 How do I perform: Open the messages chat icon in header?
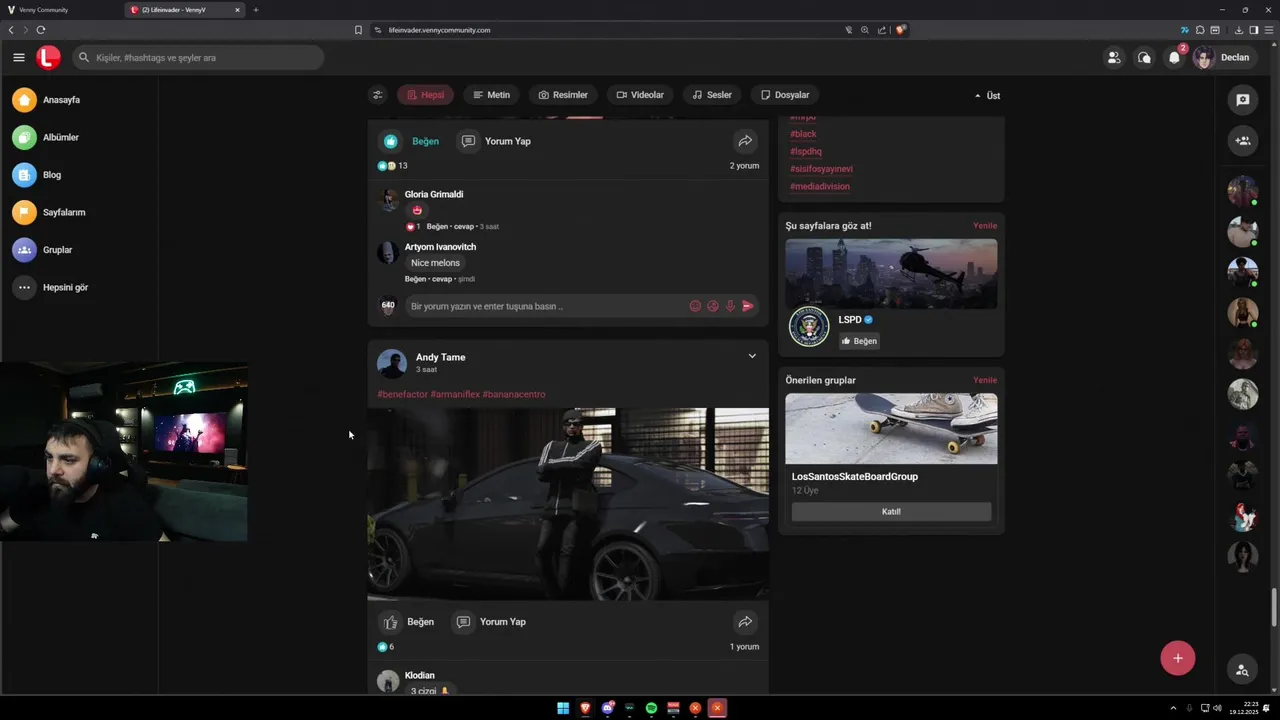coord(1144,58)
